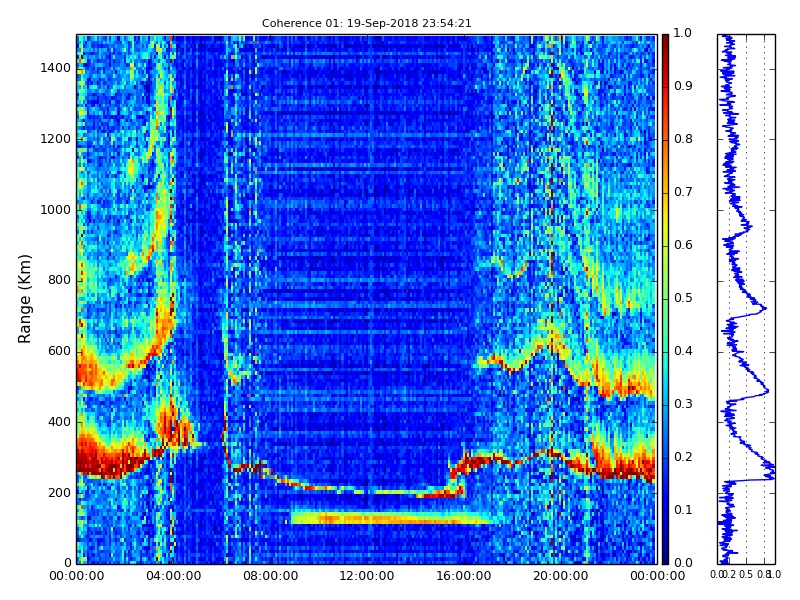Click the 04:00:00 time tick label
The height and width of the screenshot is (600, 800).
173,576
